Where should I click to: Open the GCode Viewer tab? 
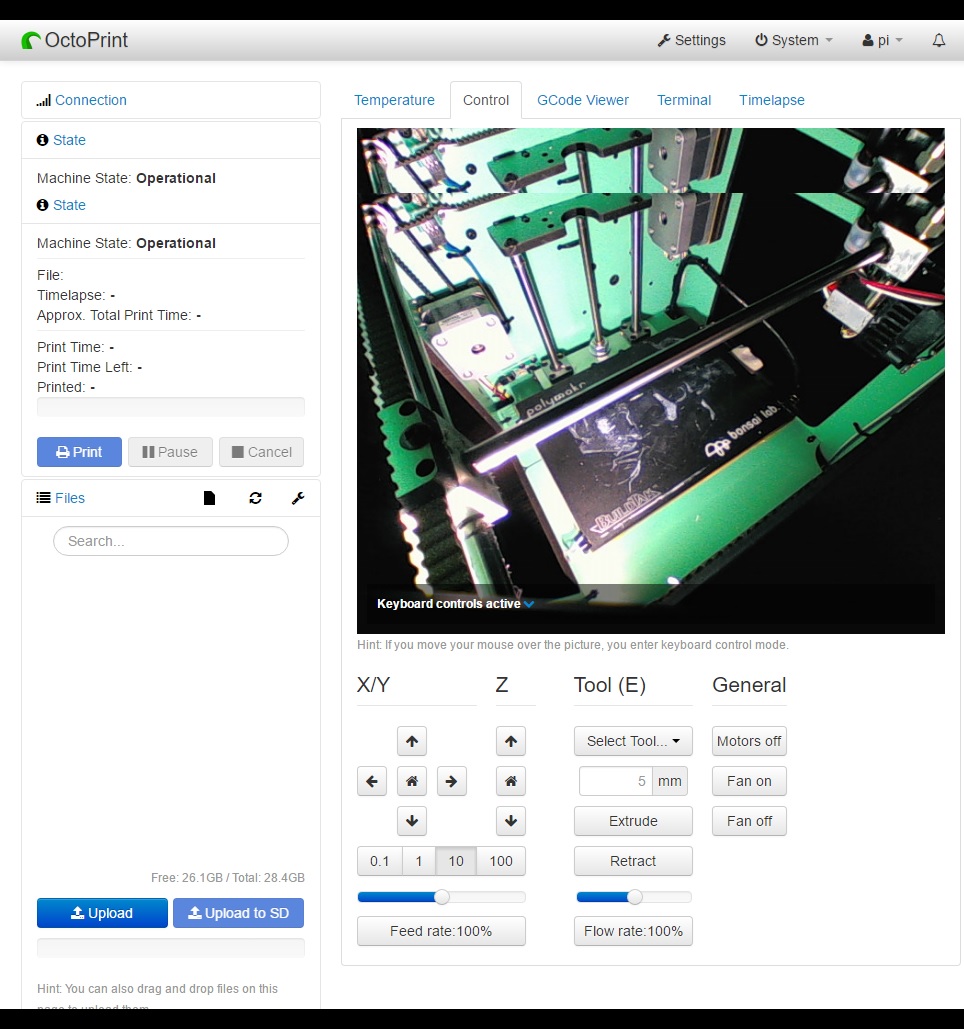(583, 100)
